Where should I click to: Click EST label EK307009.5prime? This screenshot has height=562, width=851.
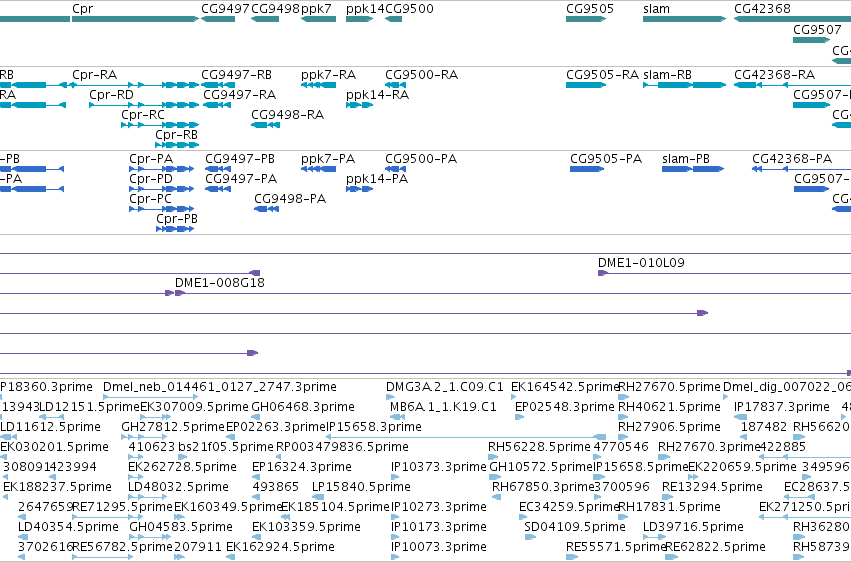pyautogui.click(x=194, y=407)
